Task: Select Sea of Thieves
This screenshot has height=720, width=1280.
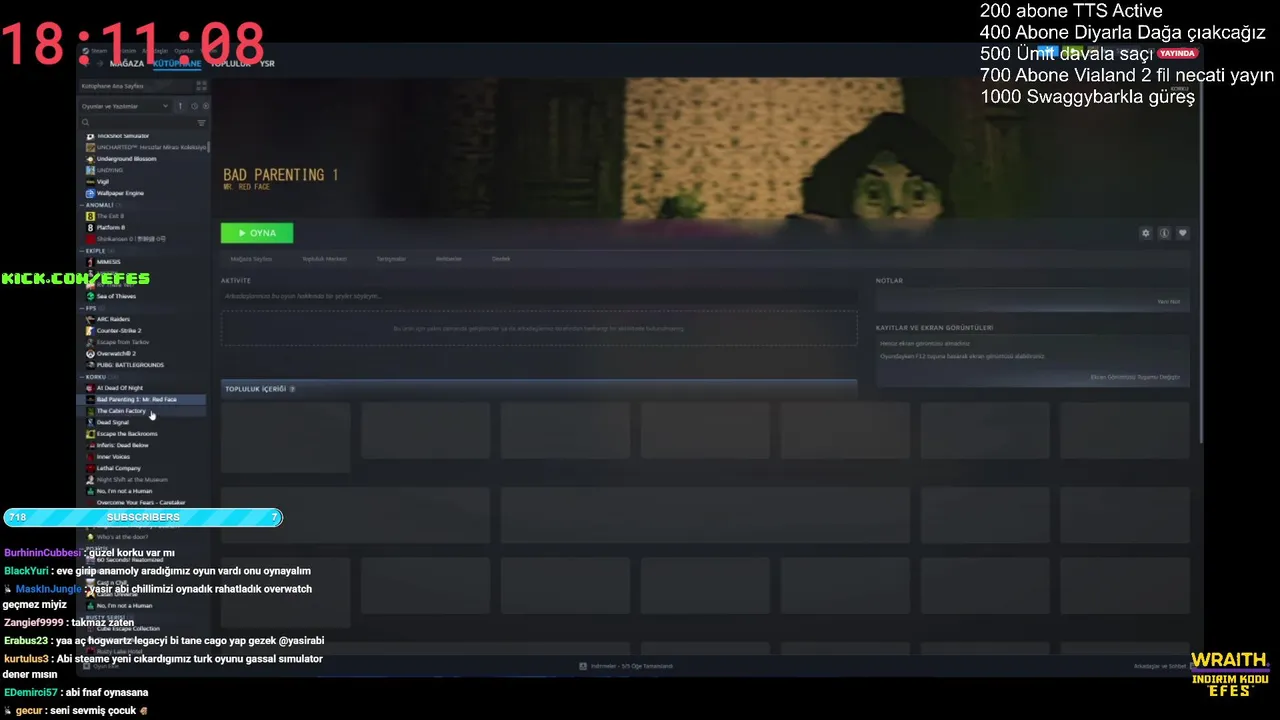Action: 116,296
